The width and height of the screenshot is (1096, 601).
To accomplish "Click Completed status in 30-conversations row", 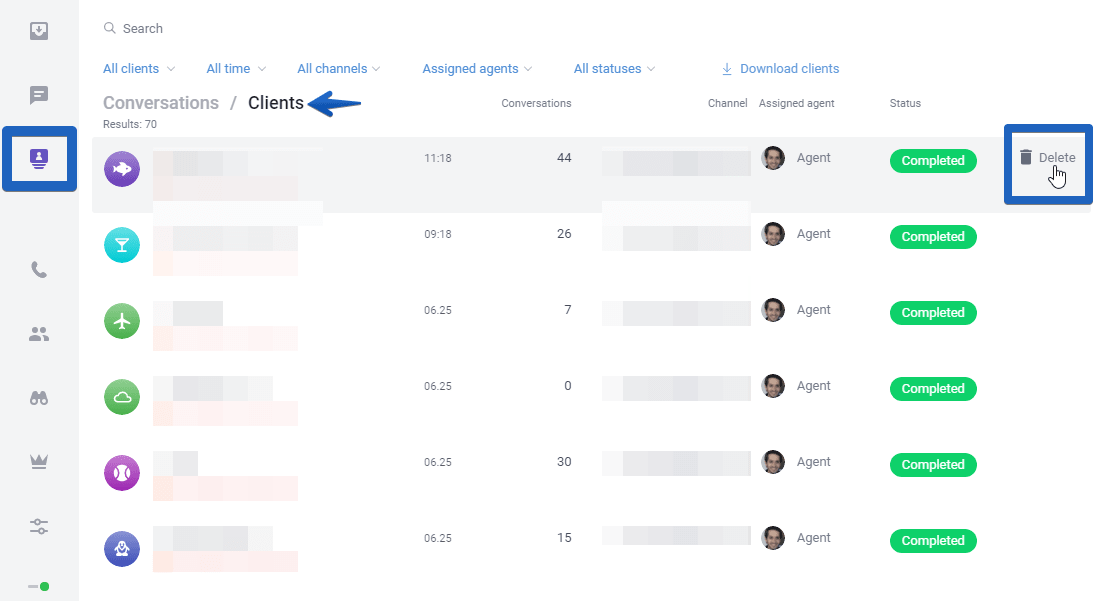I will [x=933, y=465].
